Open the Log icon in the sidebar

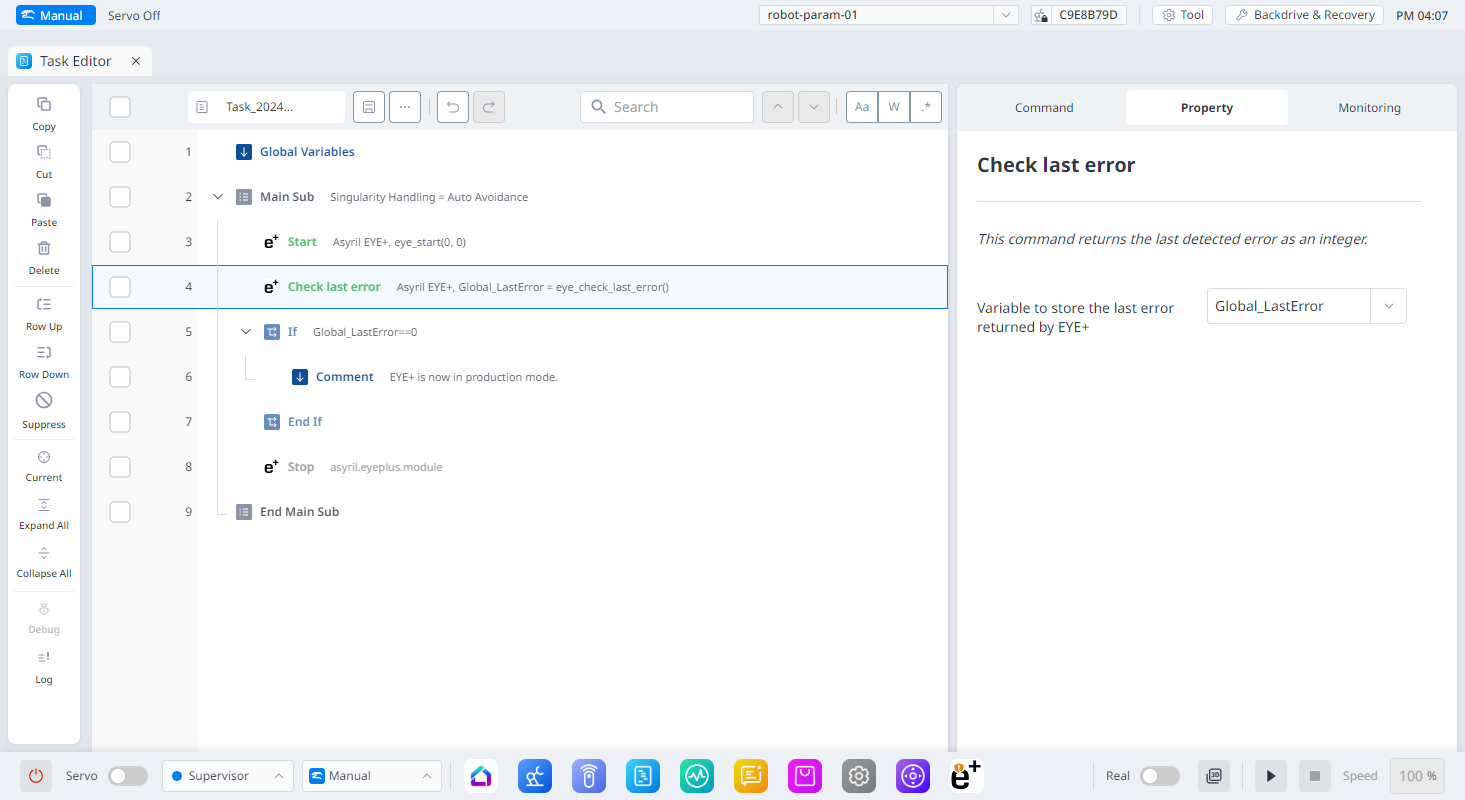point(44,657)
